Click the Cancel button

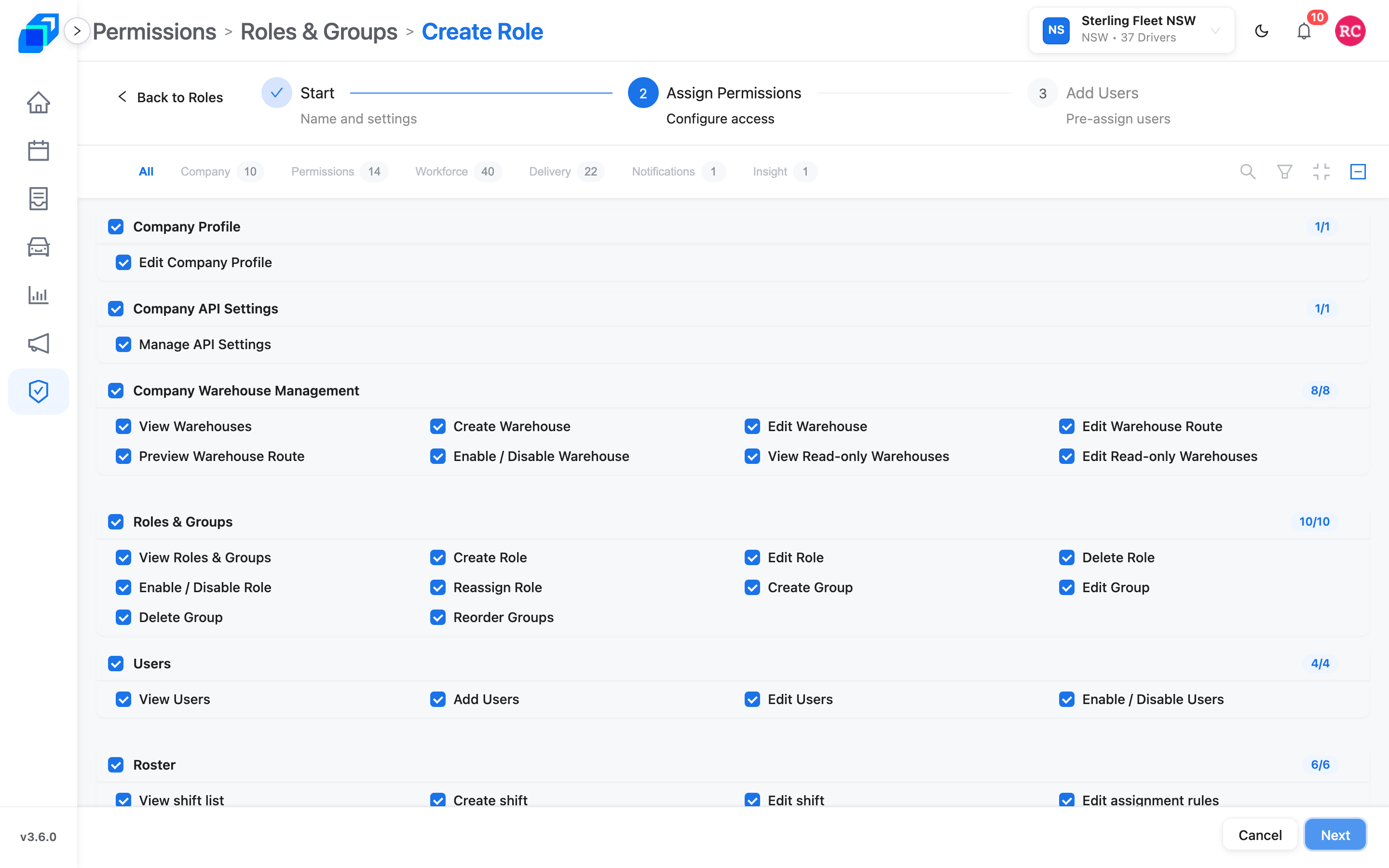click(x=1260, y=835)
